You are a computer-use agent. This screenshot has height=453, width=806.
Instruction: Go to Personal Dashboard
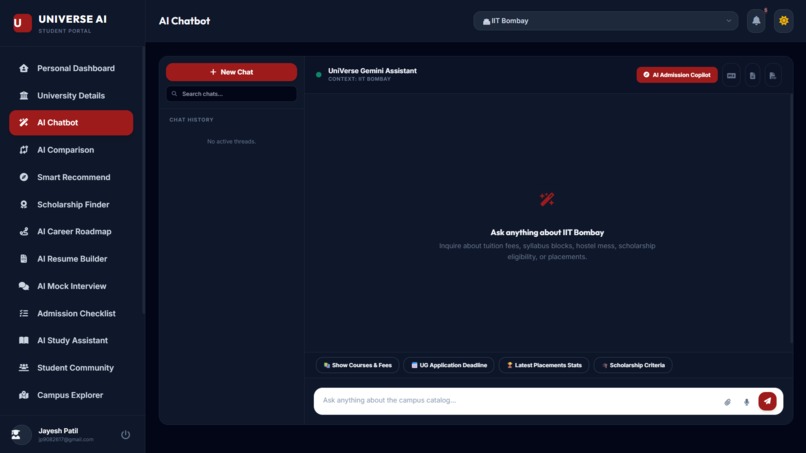pyautogui.click(x=71, y=68)
